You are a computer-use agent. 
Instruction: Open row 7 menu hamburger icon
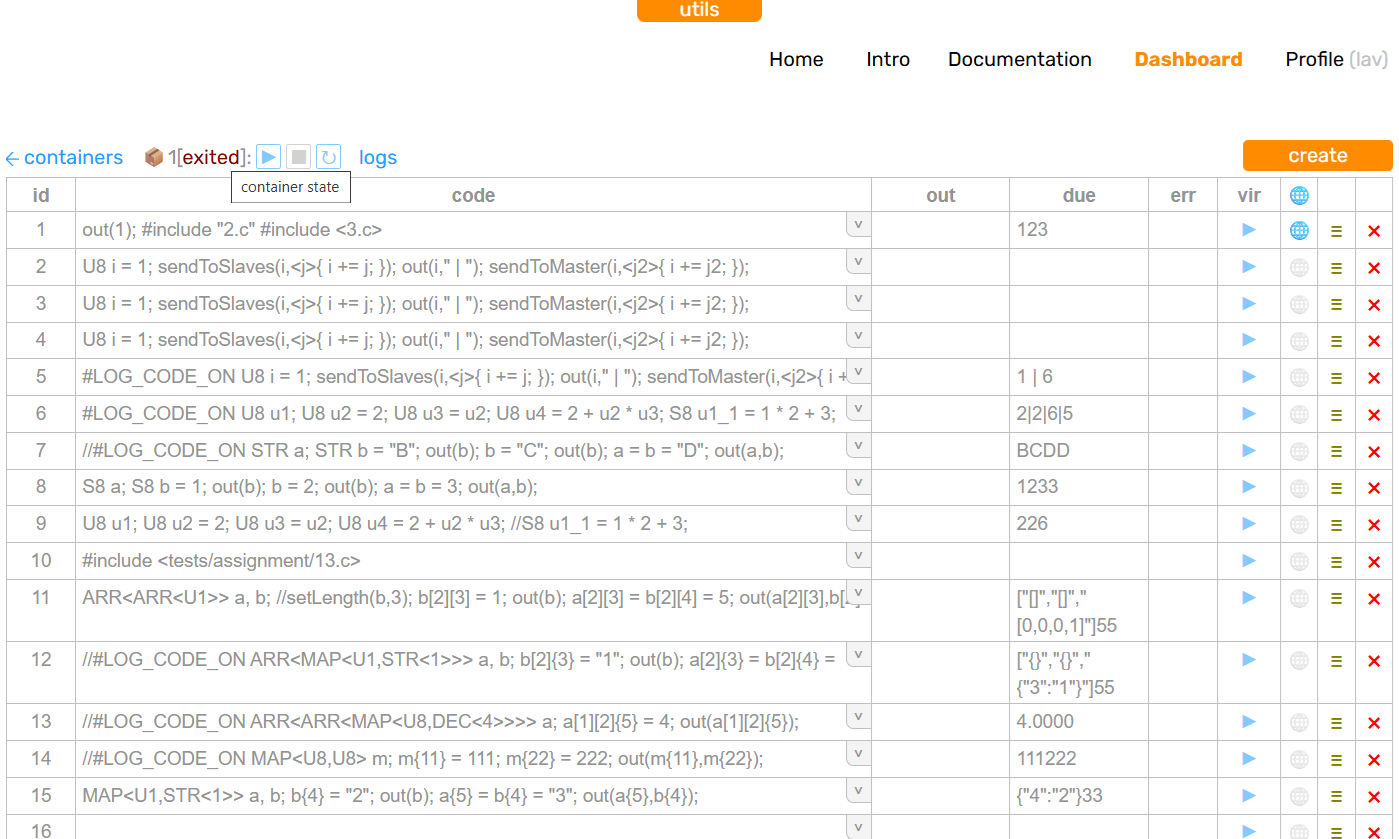[1336, 452]
